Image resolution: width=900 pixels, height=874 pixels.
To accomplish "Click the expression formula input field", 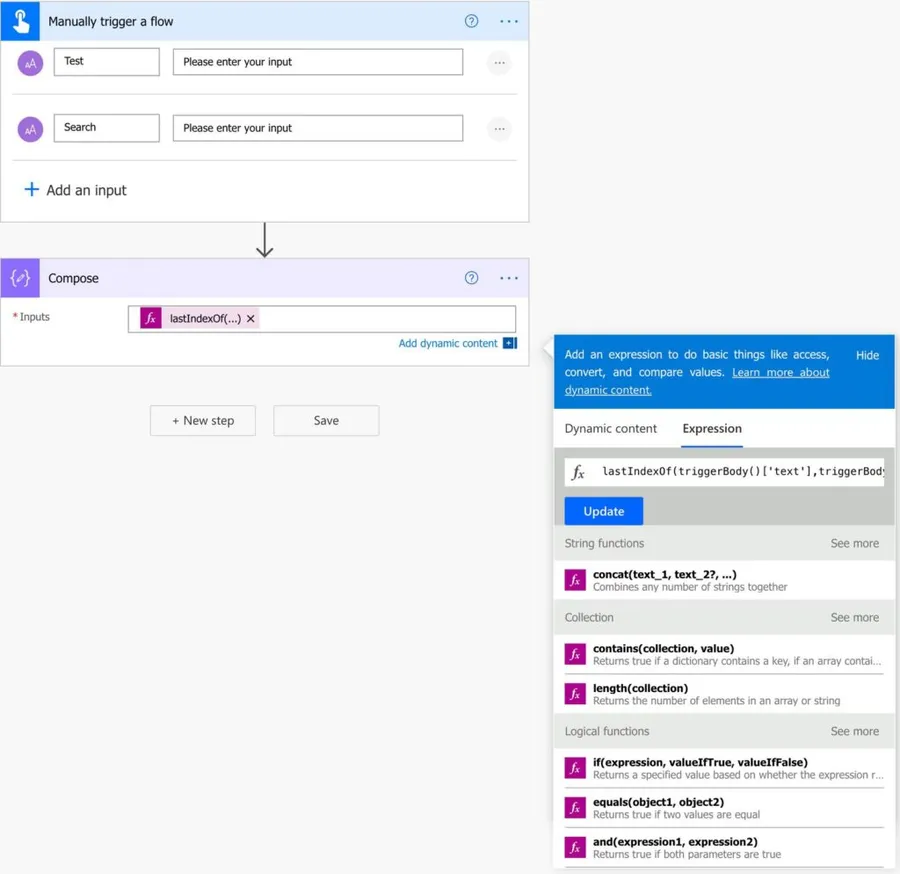I will (x=740, y=472).
